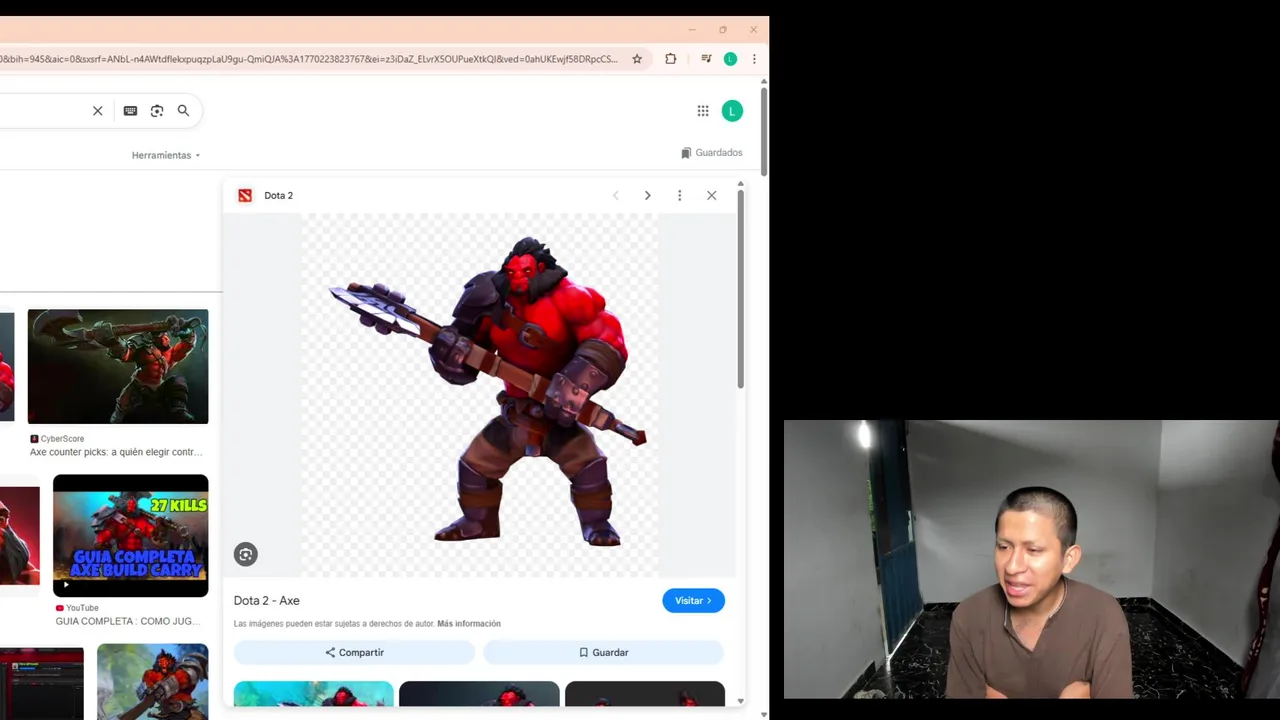This screenshot has height=720, width=1280.
Task: Open the Chrome extensions puzzle icon
Action: point(671,59)
